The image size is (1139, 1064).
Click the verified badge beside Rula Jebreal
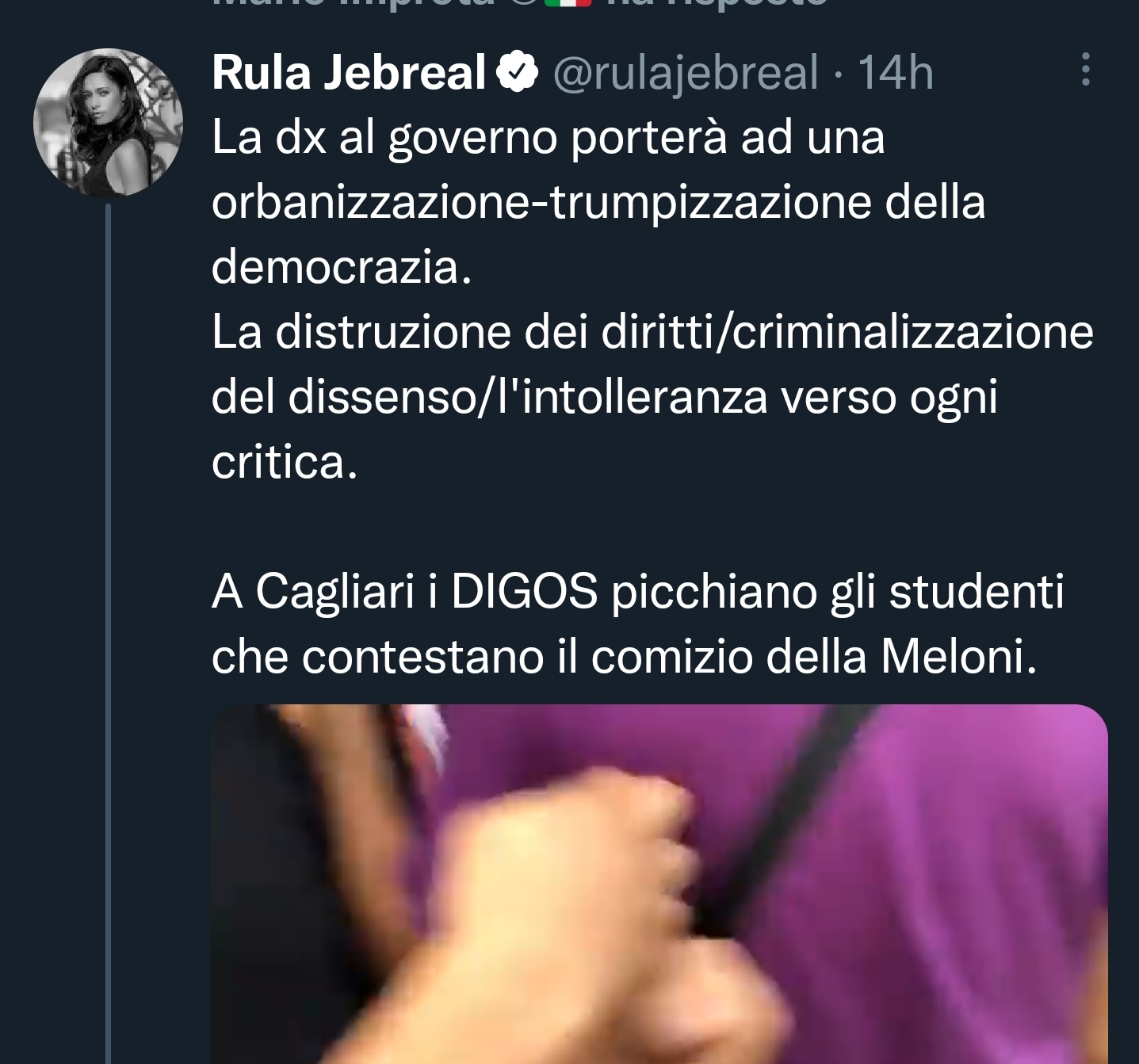(517, 73)
